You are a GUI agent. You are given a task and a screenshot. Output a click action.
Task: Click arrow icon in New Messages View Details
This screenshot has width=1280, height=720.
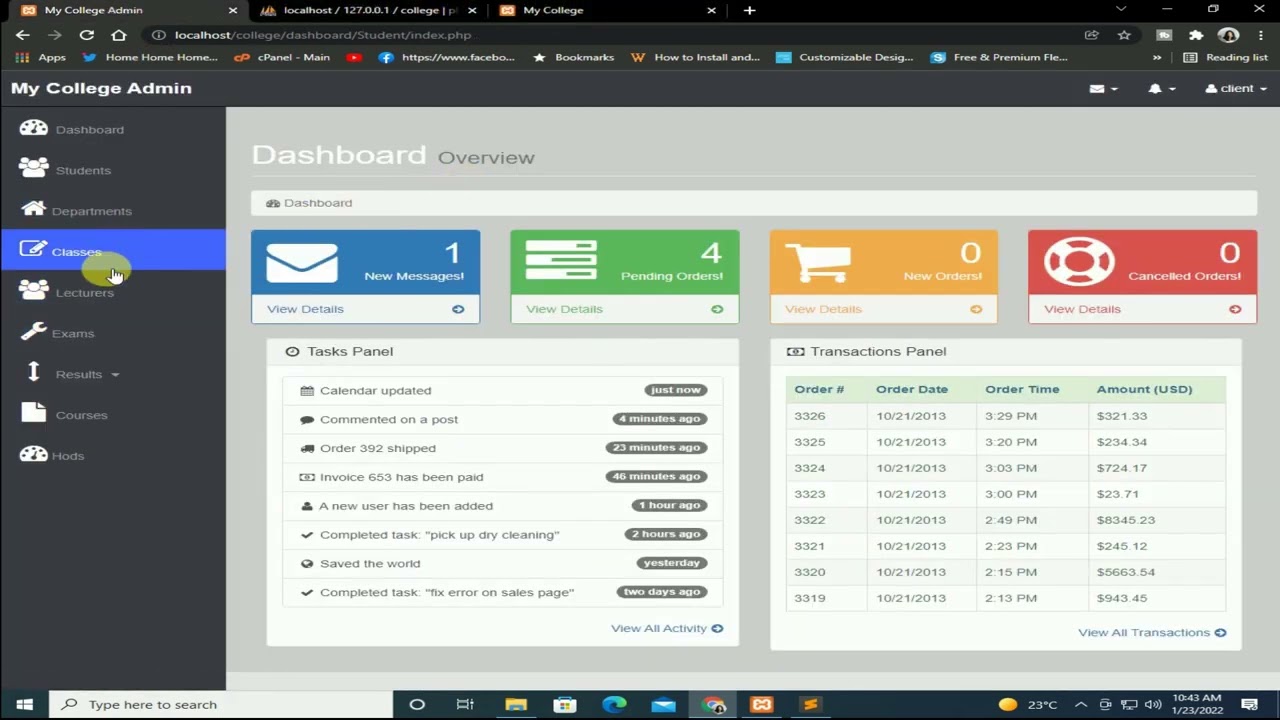pyautogui.click(x=458, y=309)
